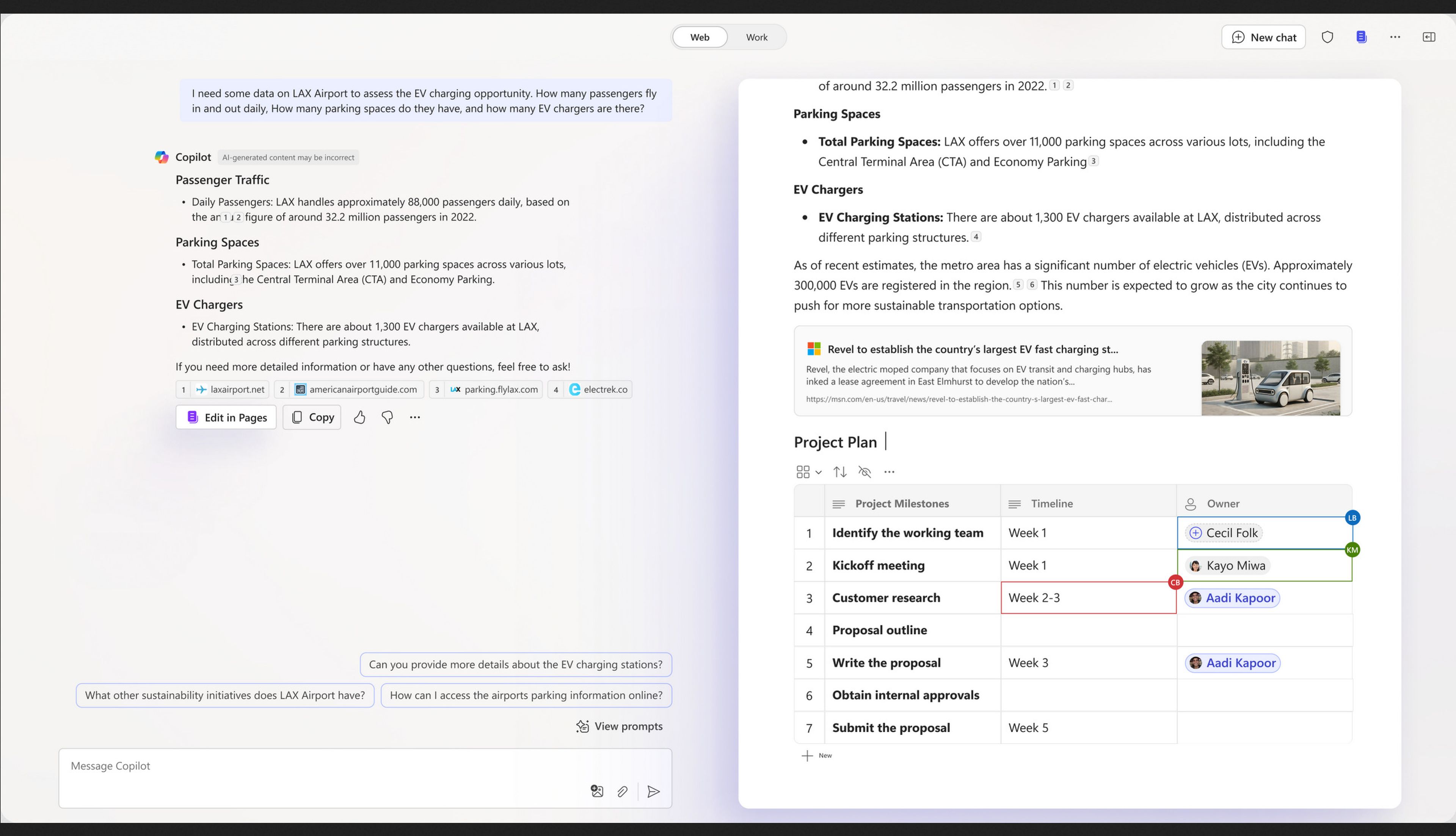
Task: Give the response a thumbs up
Action: [x=359, y=417]
